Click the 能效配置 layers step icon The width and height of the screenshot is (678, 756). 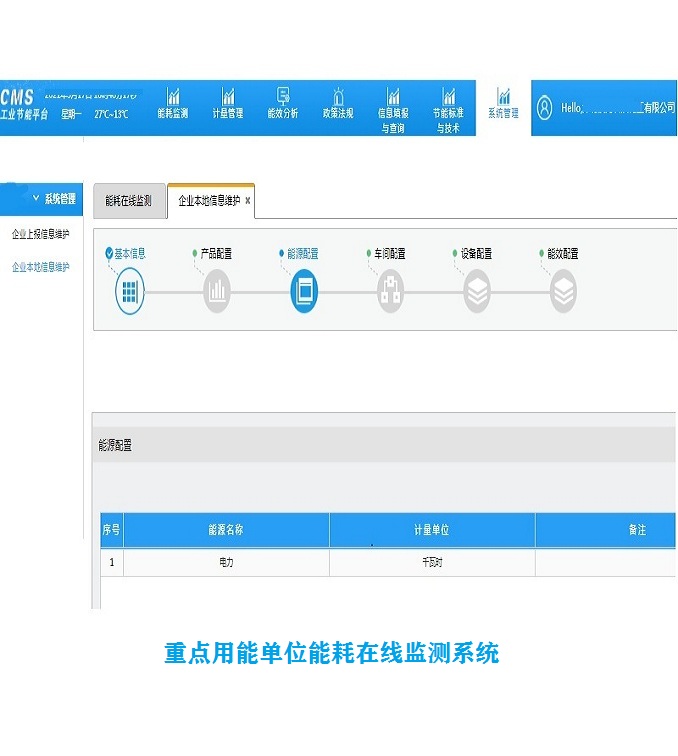point(563,292)
